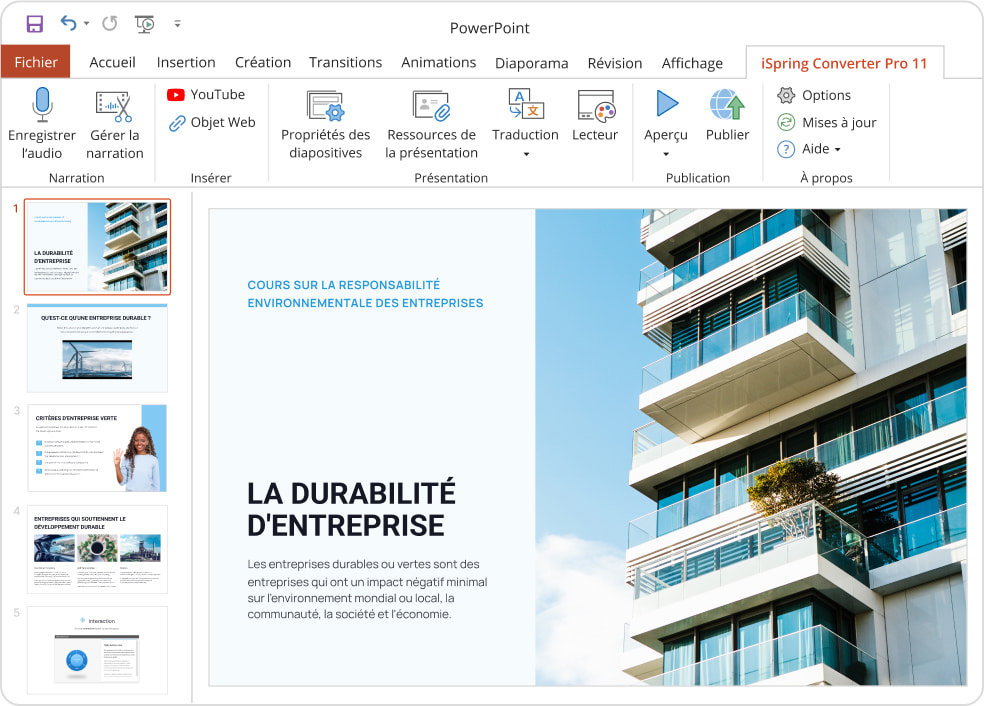Switch to the Accueil ribbon tab
Screen dimensions: 984x706
pyautogui.click(x=112, y=62)
